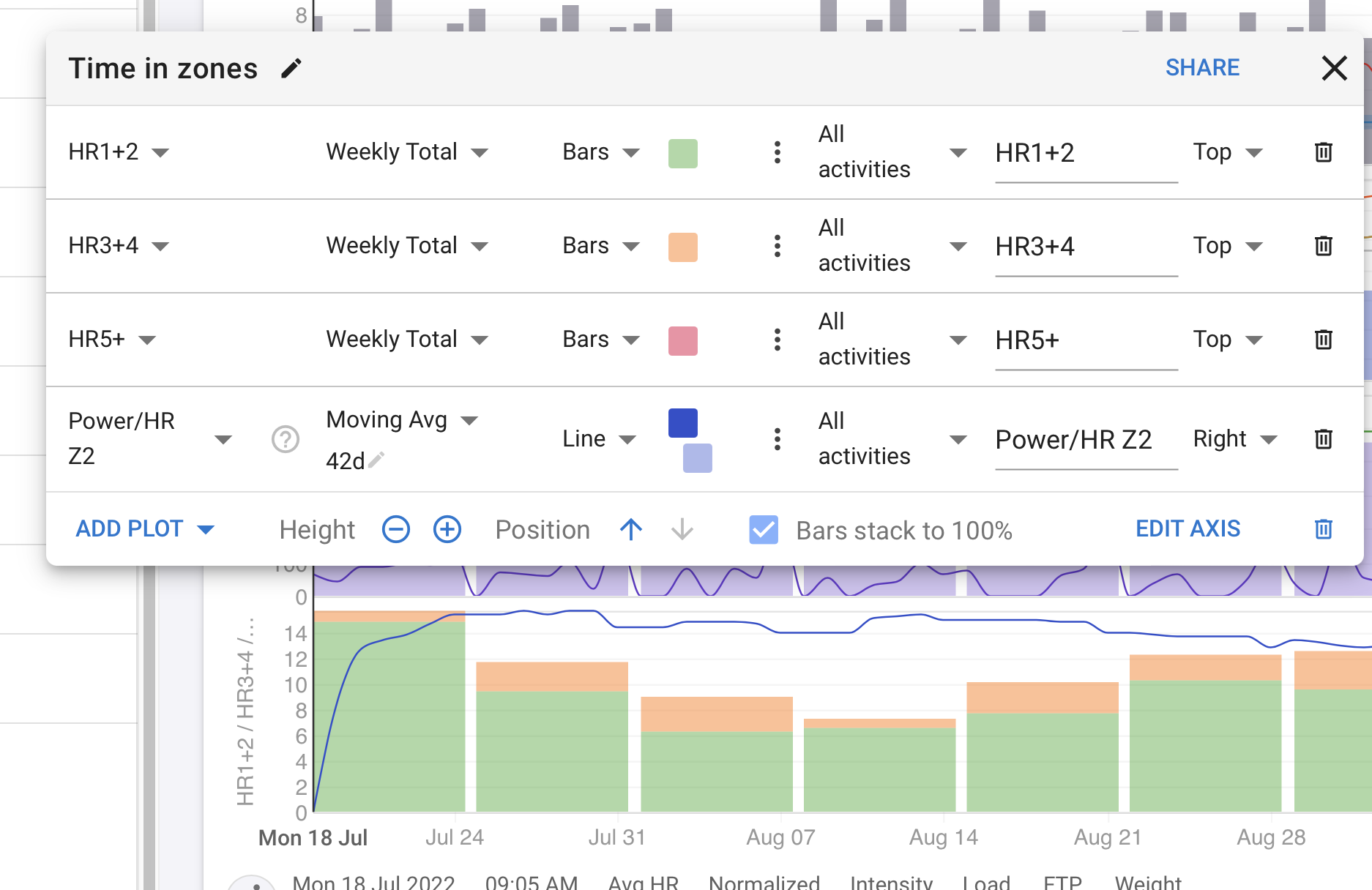The height and width of the screenshot is (890, 1372).
Task: Open help for Power/HR Z2 metric
Action: [x=286, y=439]
